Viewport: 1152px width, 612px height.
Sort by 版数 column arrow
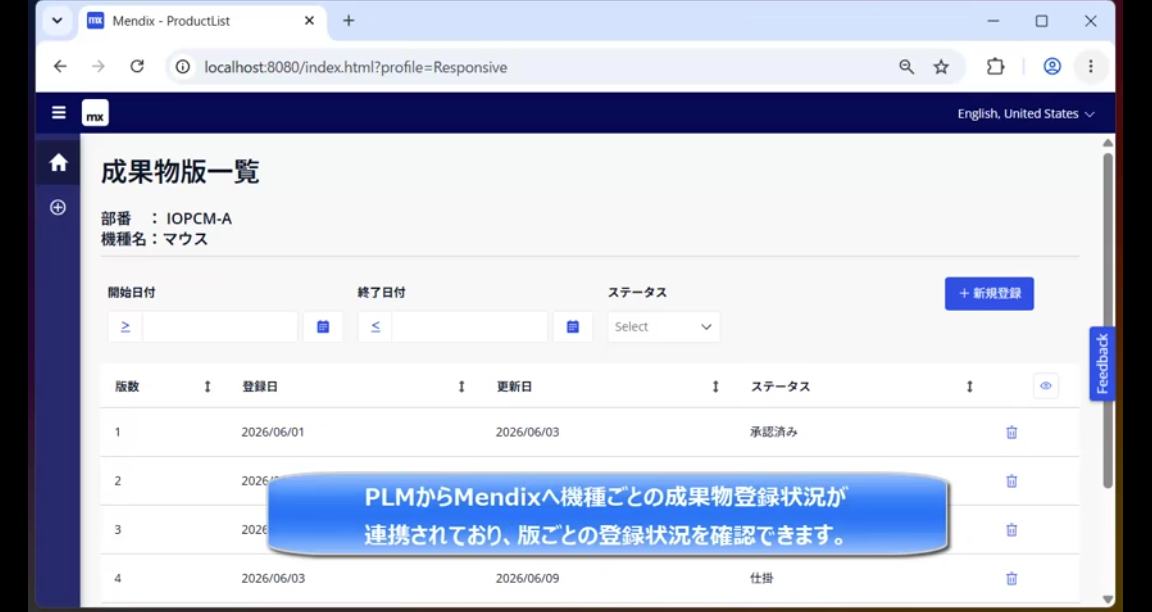coord(207,386)
